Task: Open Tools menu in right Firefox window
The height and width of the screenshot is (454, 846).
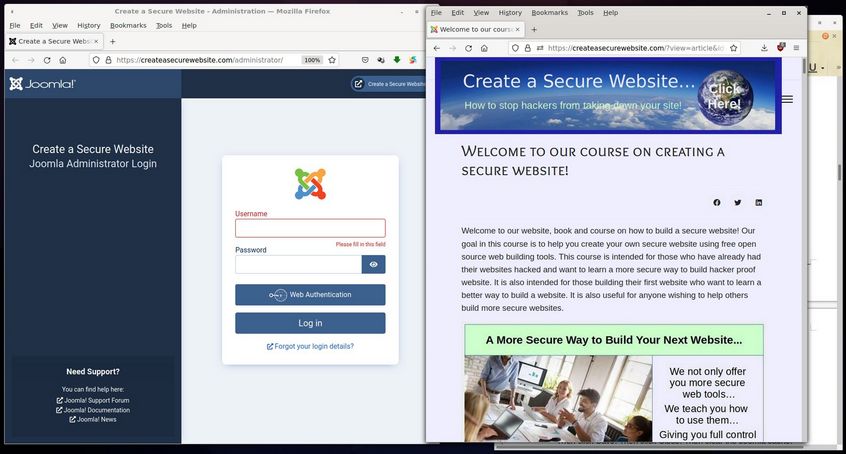Action: pos(585,13)
